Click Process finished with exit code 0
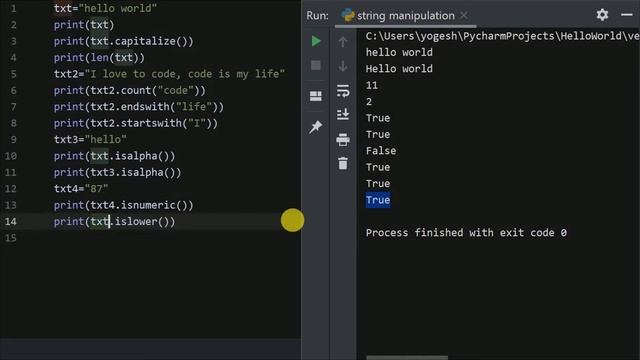Image resolution: width=640 pixels, height=360 pixels. 466,233
